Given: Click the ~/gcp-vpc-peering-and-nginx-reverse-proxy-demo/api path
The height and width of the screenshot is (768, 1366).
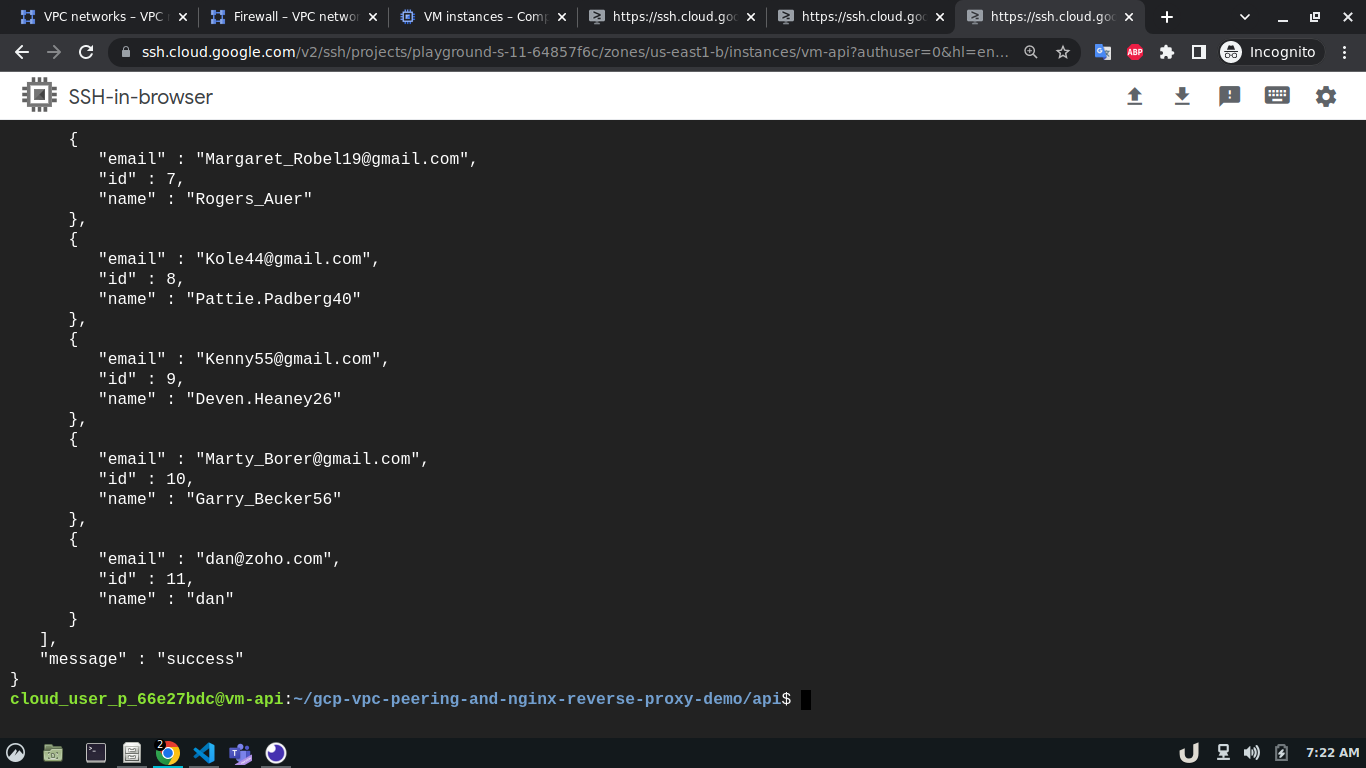Looking at the screenshot, I should tap(537, 699).
